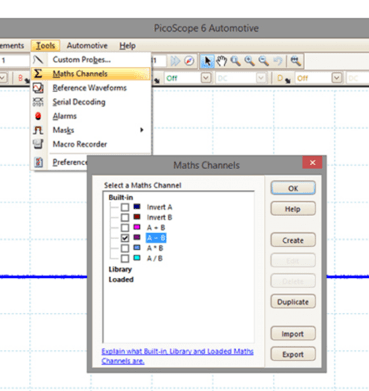Viewport: 369px width, 391px height.
Task: Enable the Invert A checkbox
Action: (125, 207)
